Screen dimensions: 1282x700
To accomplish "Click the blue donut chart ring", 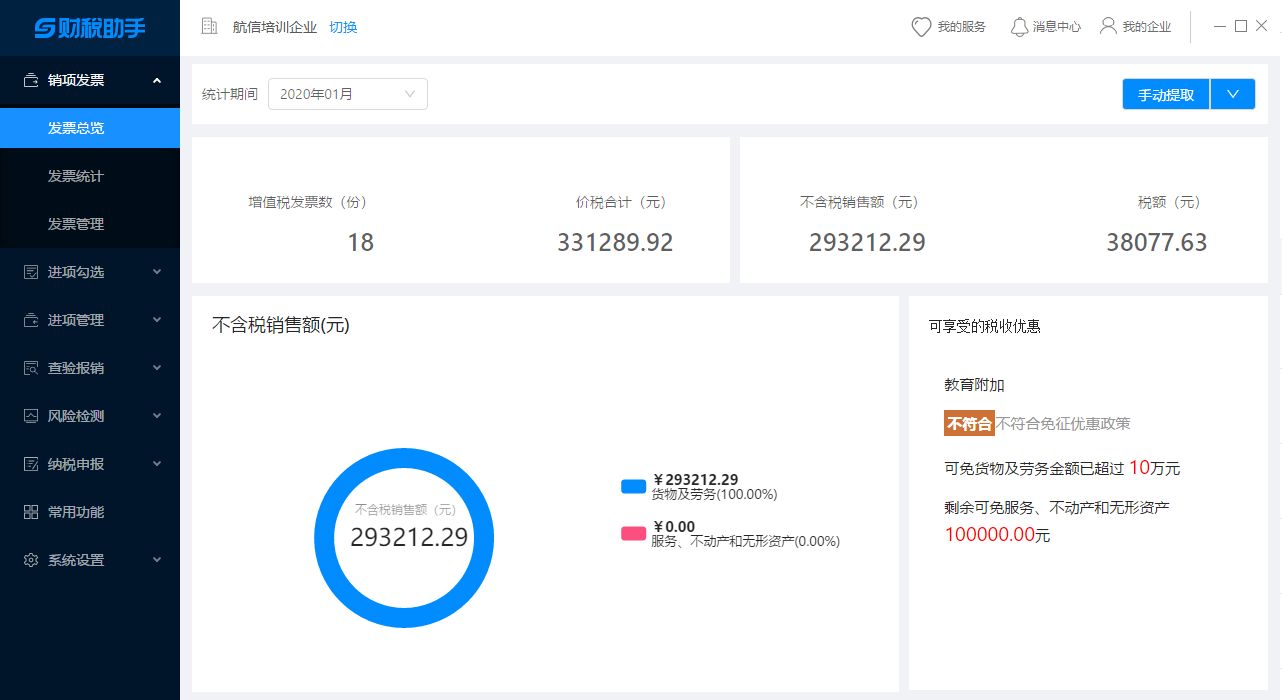I will point(404,456).
